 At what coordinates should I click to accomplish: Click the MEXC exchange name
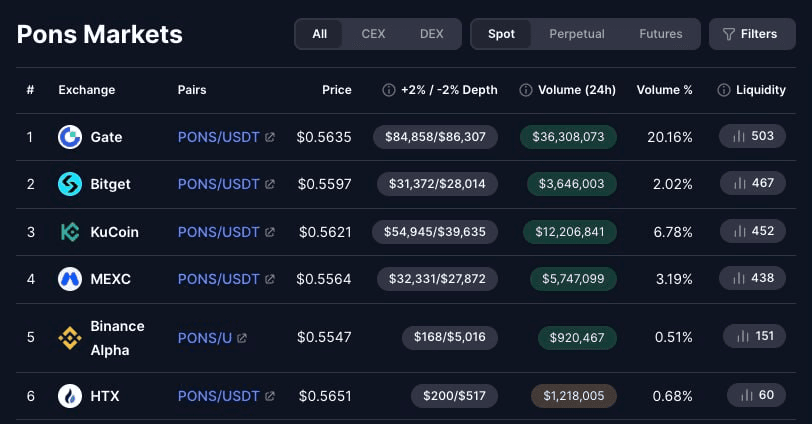click(110, 279)
